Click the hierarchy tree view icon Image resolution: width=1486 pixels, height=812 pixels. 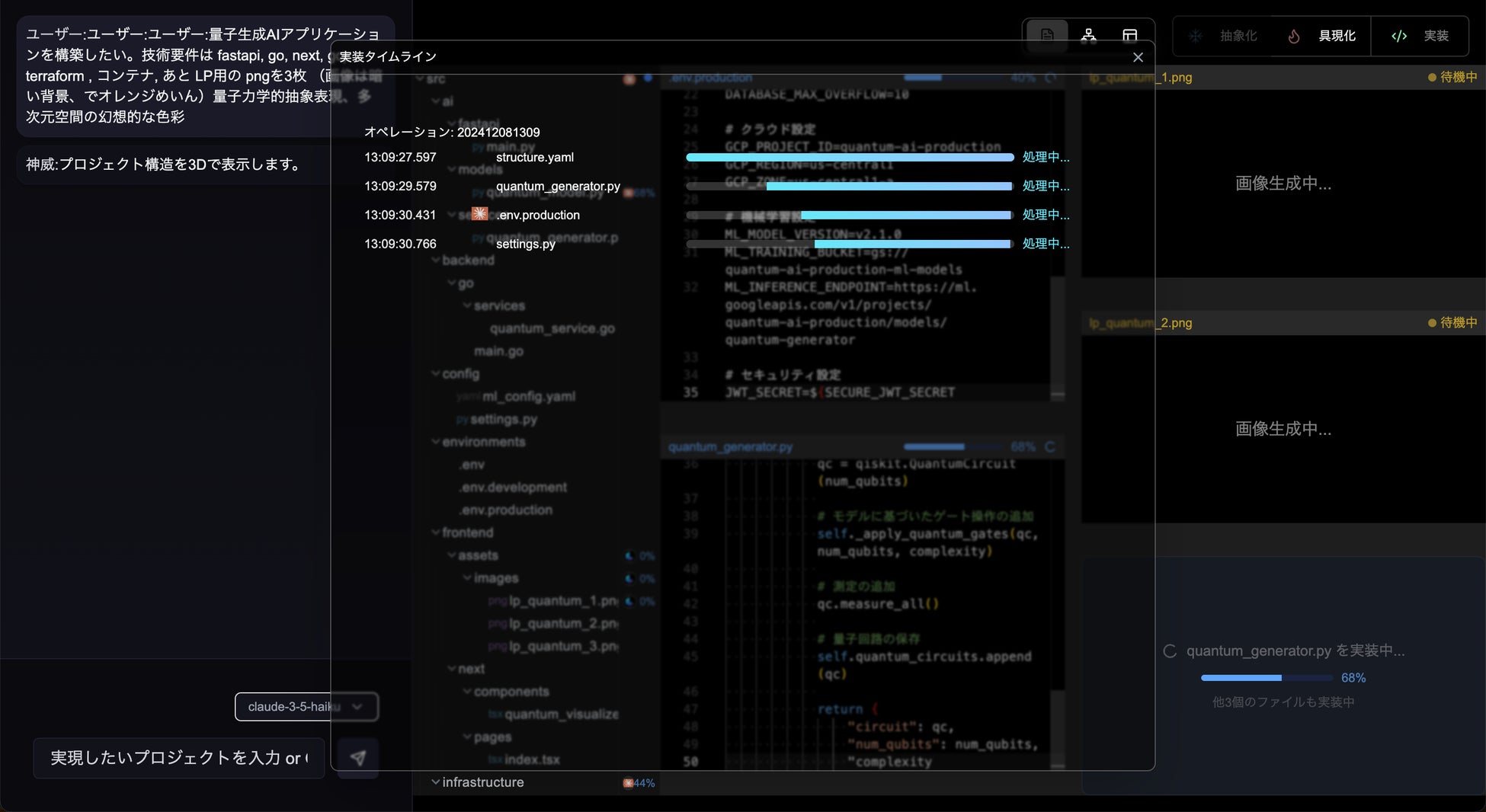[x=1088, y=36]
